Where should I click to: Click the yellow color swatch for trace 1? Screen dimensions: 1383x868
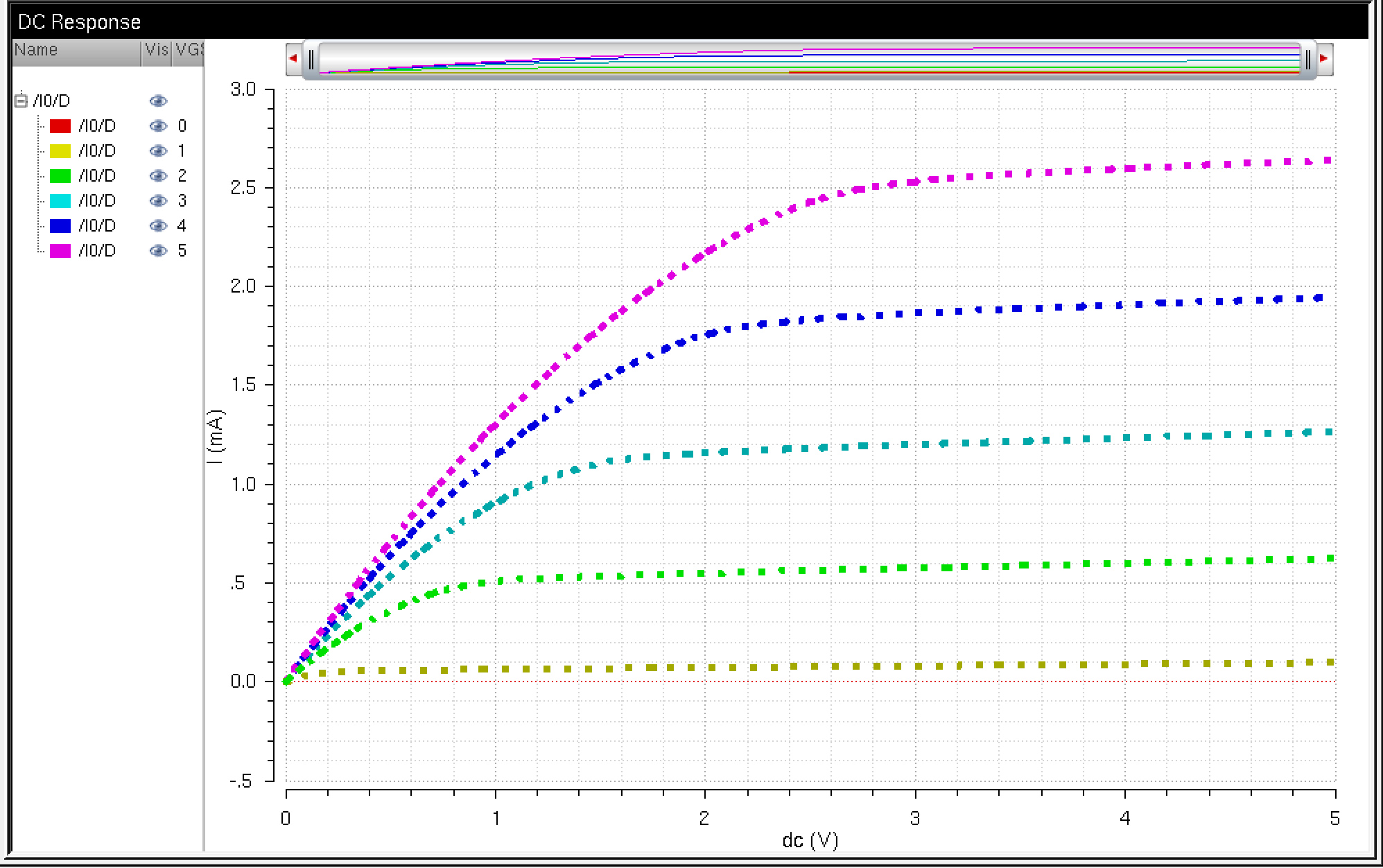point(60,151)
